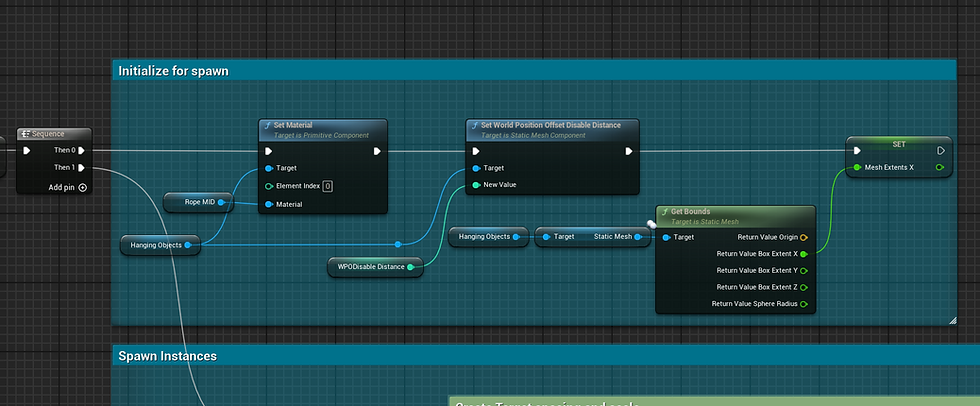Click Target pin on Get Bounds

(x=666, y=237)
